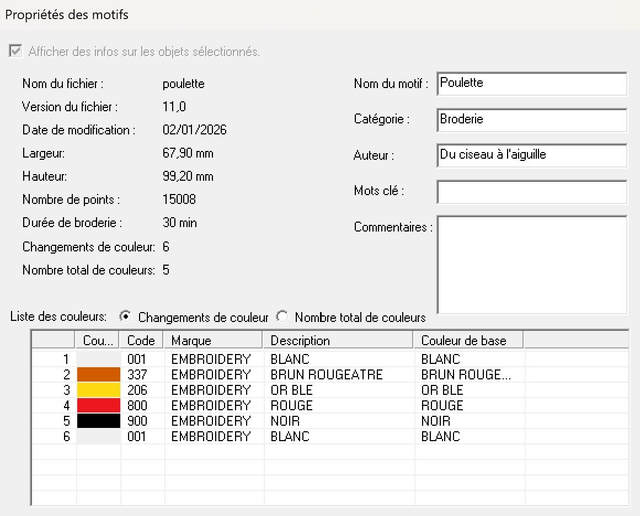This screenshot has height=516, width=640.
Task: Click the black swatch for NOIR
Action: tap(99, 421)
